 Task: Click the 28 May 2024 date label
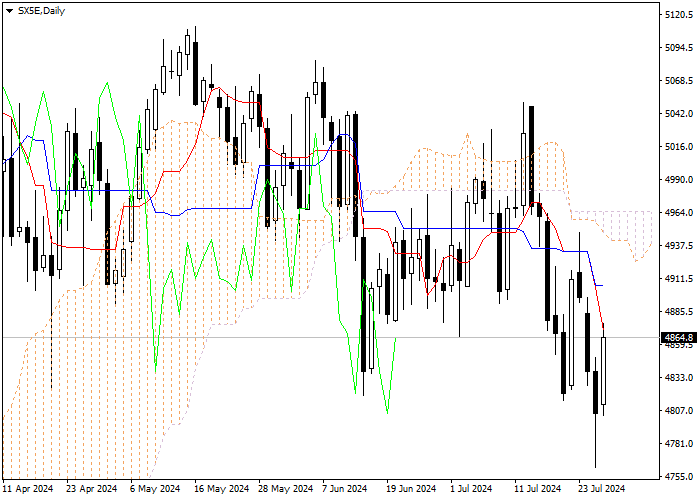(x=286, y=489)
